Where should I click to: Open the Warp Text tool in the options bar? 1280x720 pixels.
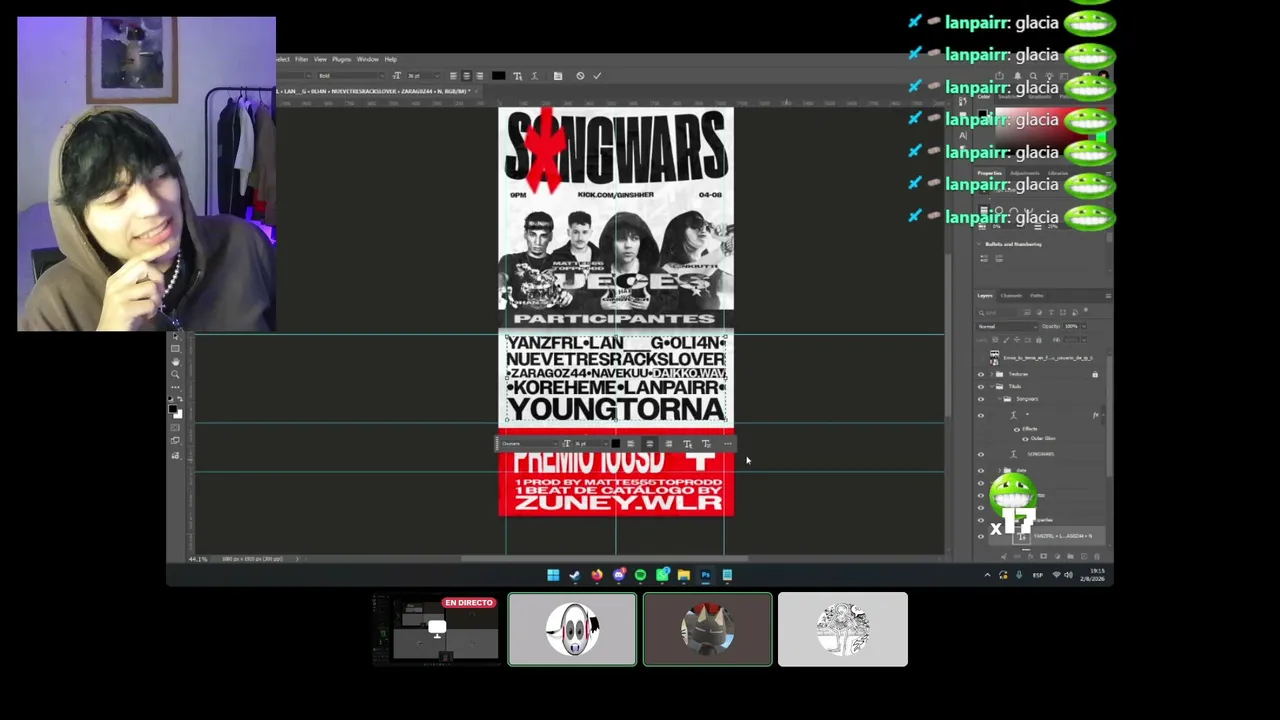(x=534, y=76)
